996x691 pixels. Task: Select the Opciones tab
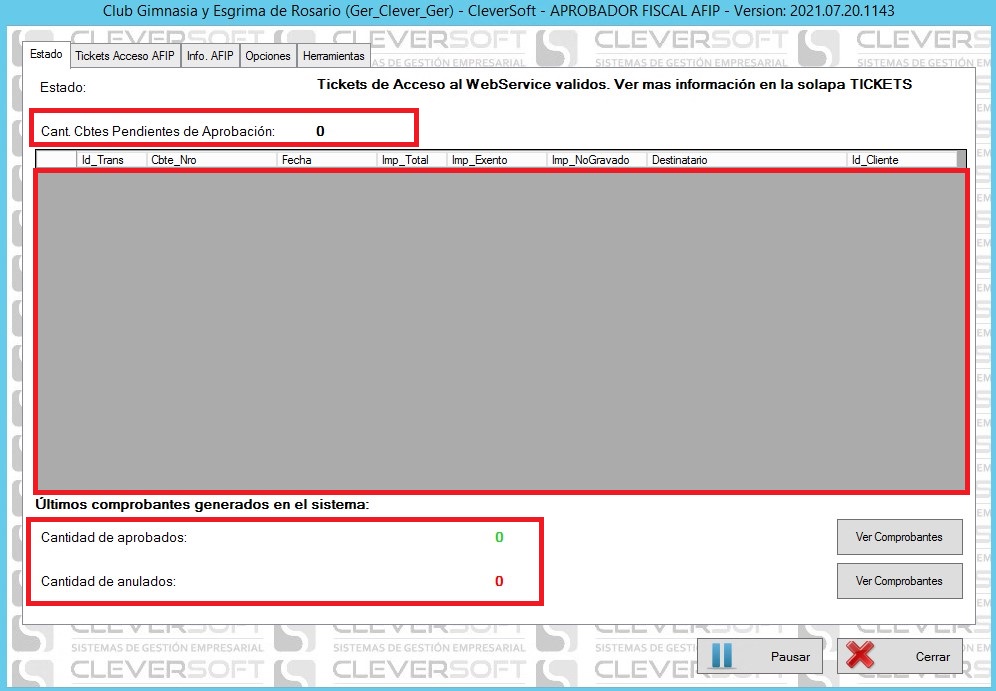268,56
